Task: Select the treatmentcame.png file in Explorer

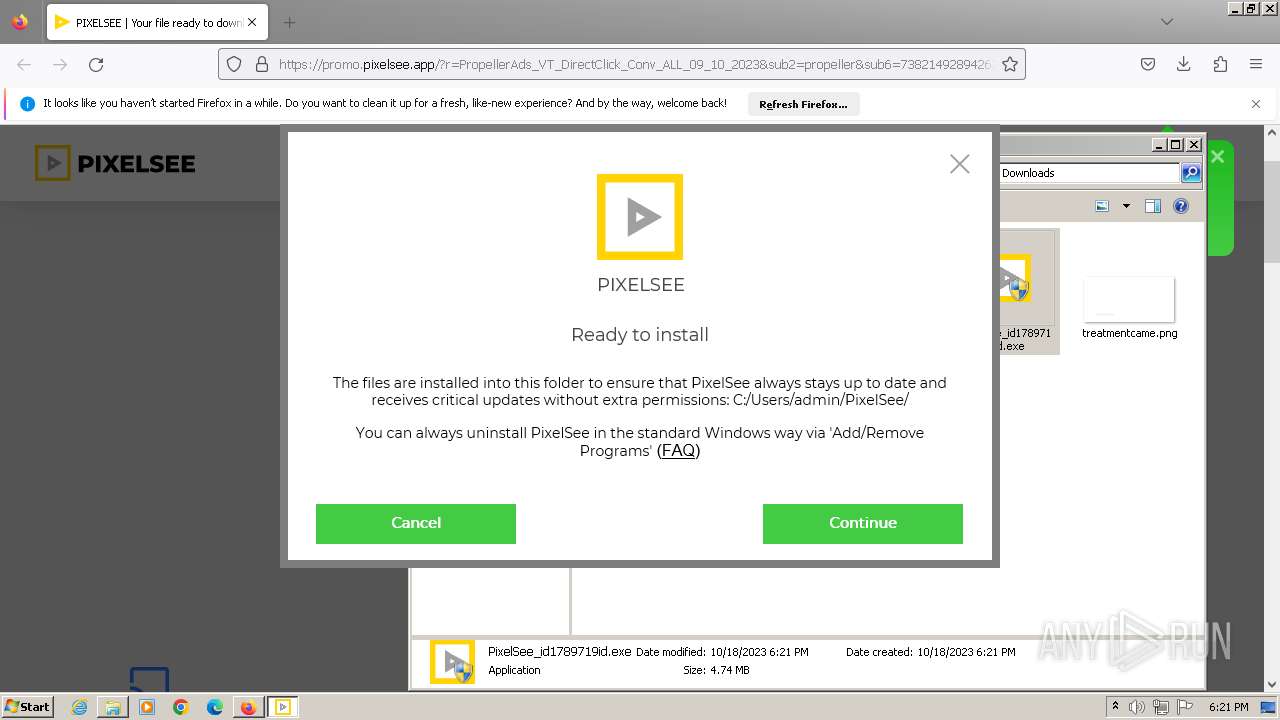Action: tap(1129, 310)
